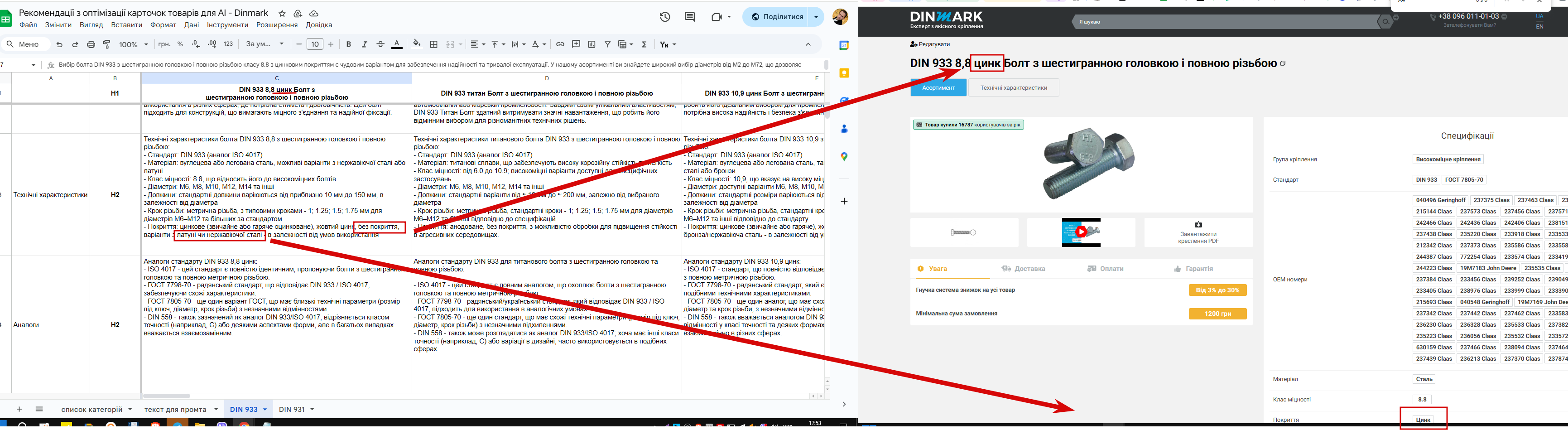Open the comments panel icon

pyautogui.click(x=690, y=17)
